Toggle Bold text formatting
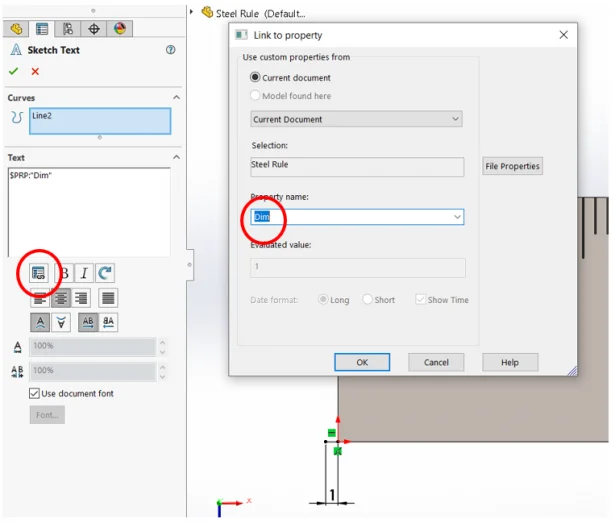Viewport: 615px width, 523px height. tap(64, 273)
